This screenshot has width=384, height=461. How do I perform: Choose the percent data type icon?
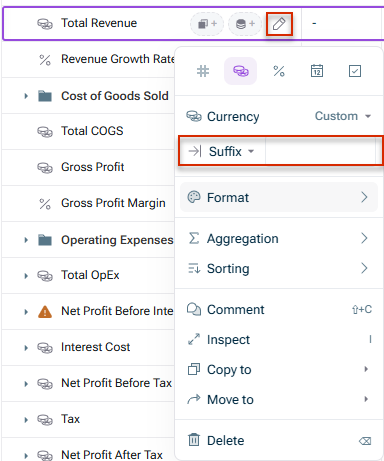point(279,71)
